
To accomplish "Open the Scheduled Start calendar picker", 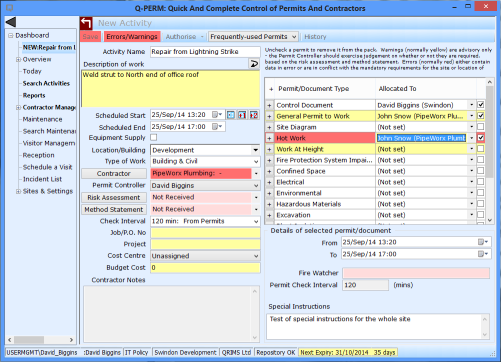I will (x=217, y=115).
